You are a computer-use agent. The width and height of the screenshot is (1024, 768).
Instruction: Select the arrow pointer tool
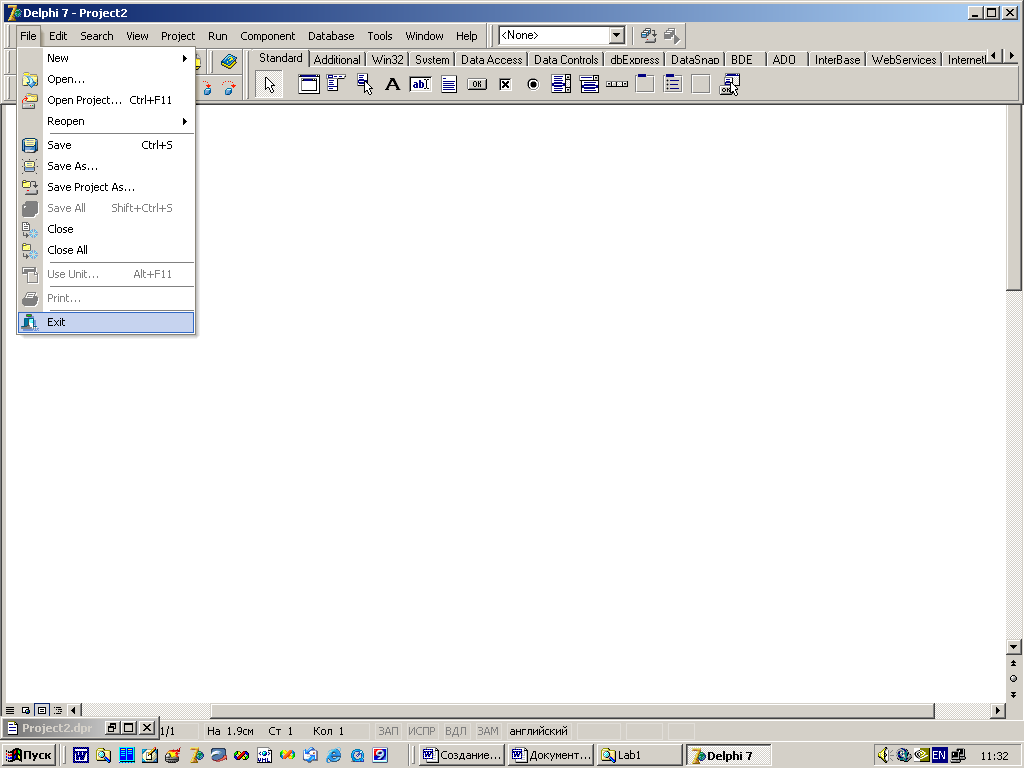pyautogui.click(x=269, y=84)
